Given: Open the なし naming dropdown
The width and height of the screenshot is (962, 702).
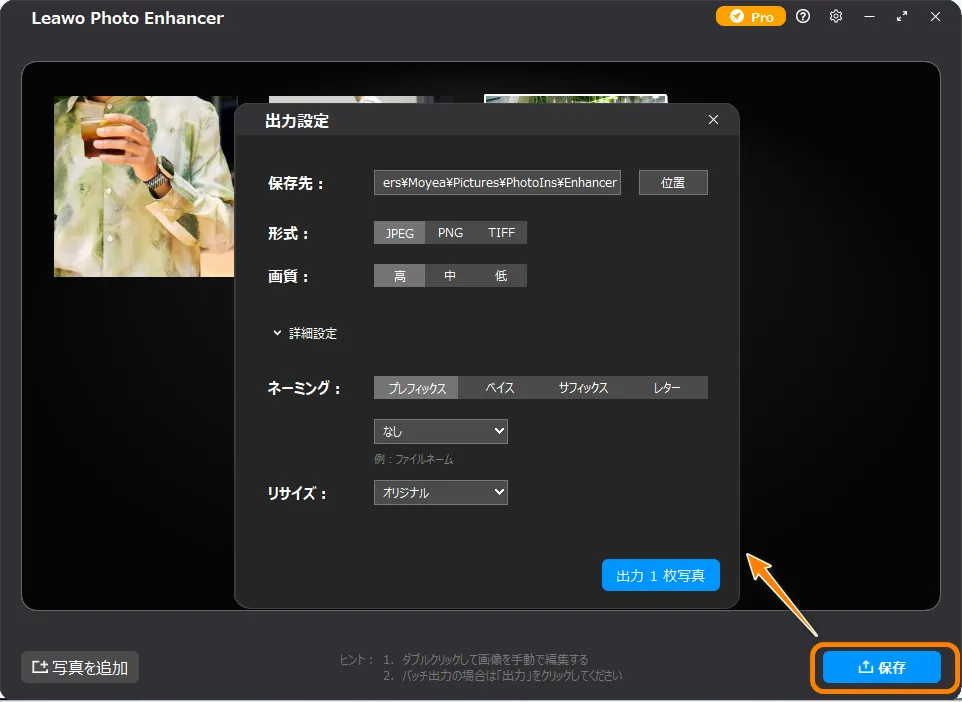Looking at the screenshot, I should pos(440,431).
